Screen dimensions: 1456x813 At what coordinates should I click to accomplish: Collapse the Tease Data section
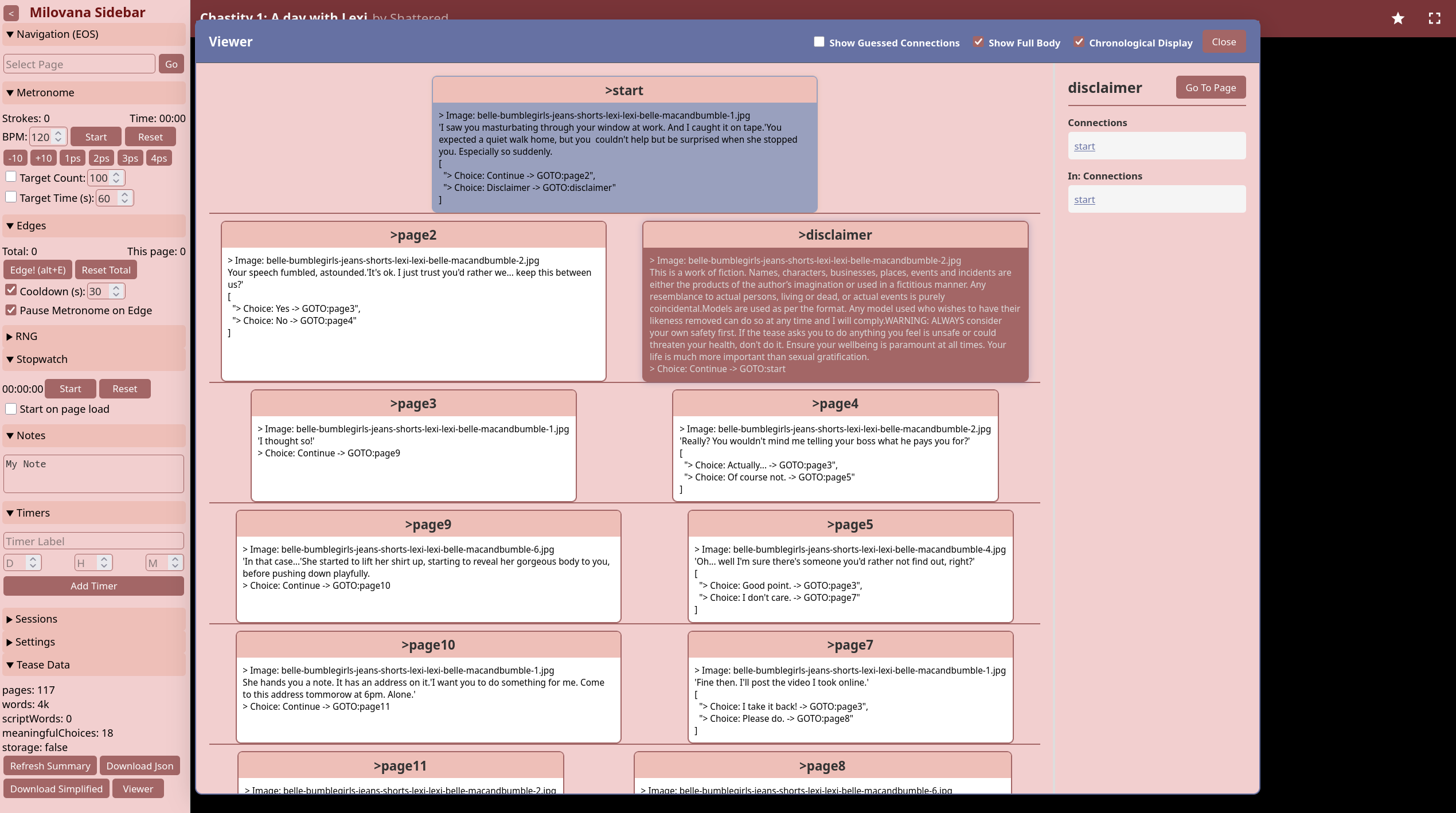[94, 665]
